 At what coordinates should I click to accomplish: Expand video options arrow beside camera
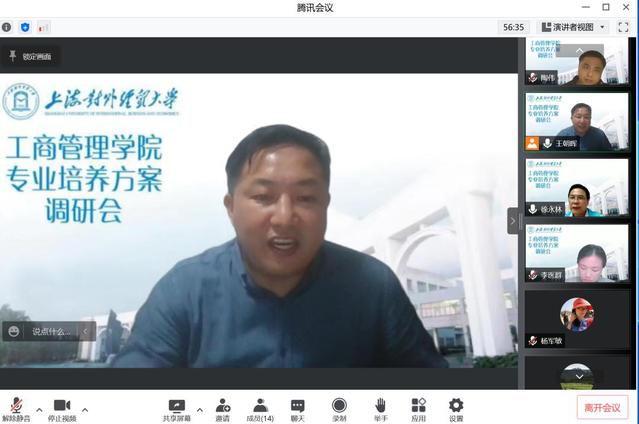[85, 409]
